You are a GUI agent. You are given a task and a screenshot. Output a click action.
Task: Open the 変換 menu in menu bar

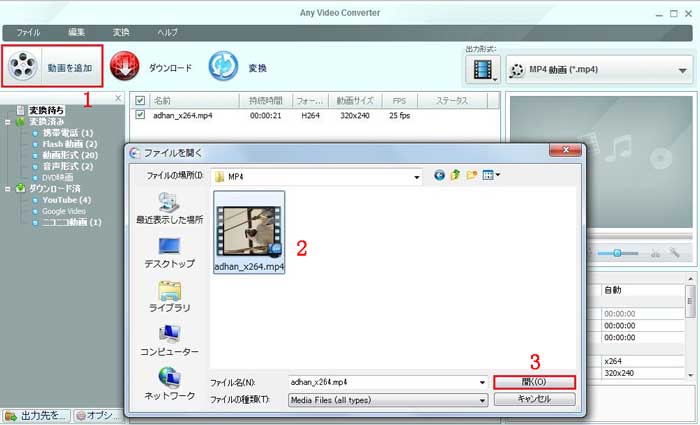tap(121, 33)
